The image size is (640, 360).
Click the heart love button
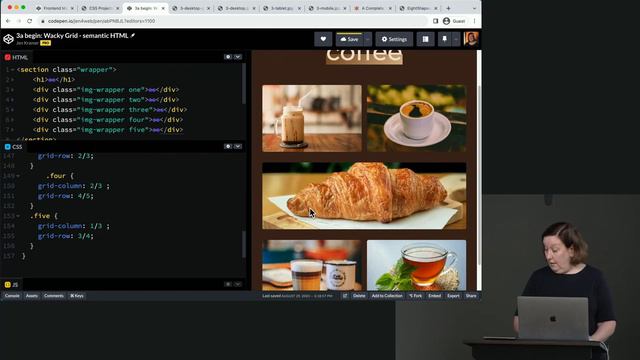pyautogui.click(x=323, y=39)
